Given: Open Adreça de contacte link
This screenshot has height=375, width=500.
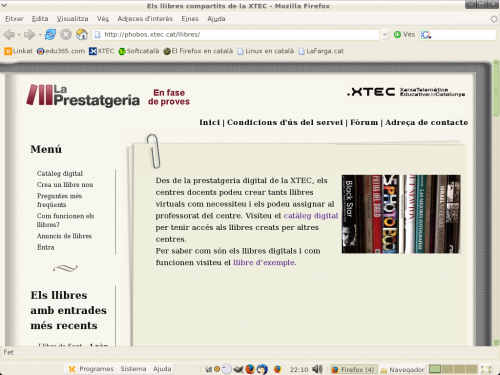Looking at the screenshot, I should (427, 122).
